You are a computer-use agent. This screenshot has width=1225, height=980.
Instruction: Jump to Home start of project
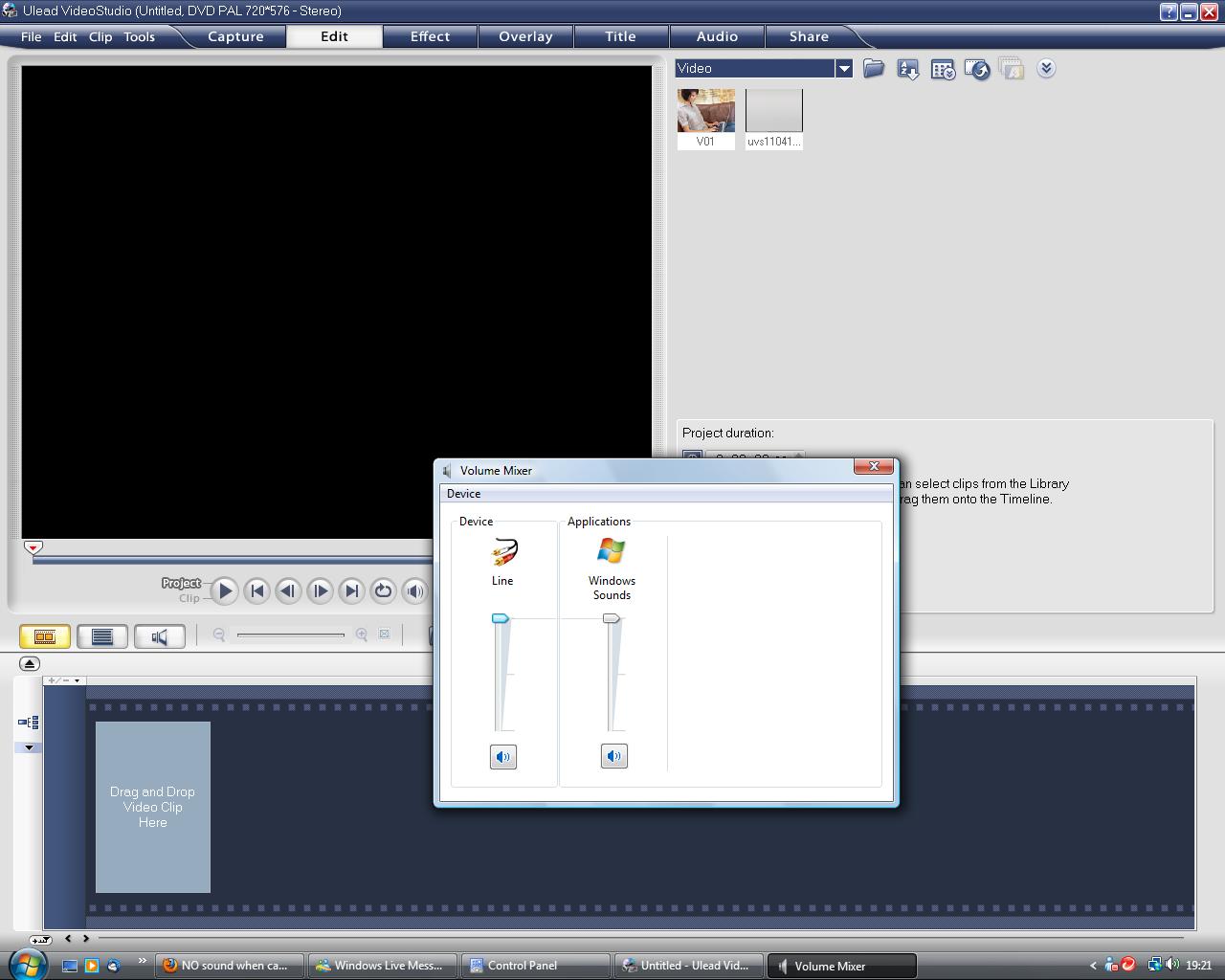(x=256, y=590)
